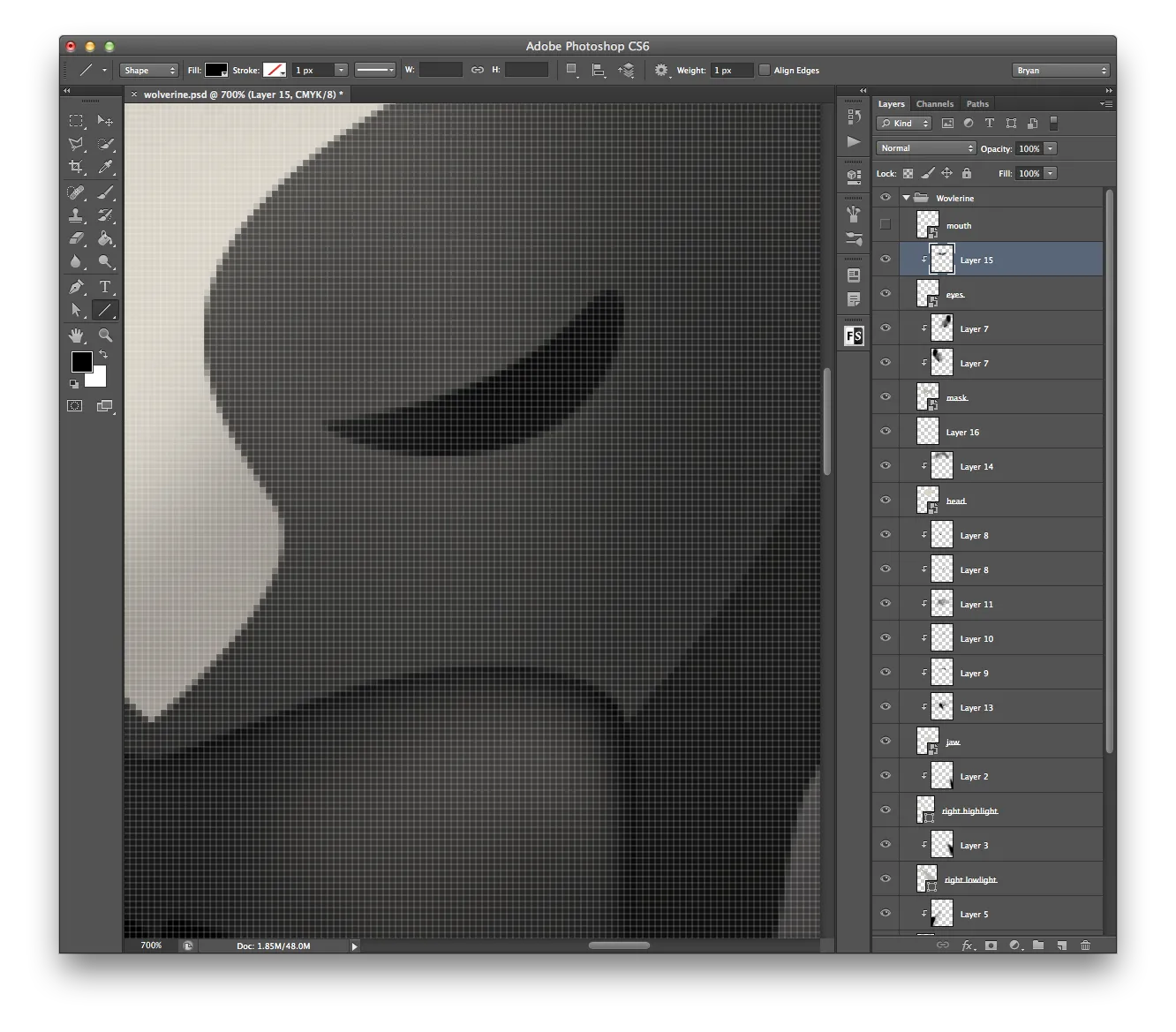Open the Actions panel play icon
The width and height of the screenshot is (1176, 1032).
853,141
